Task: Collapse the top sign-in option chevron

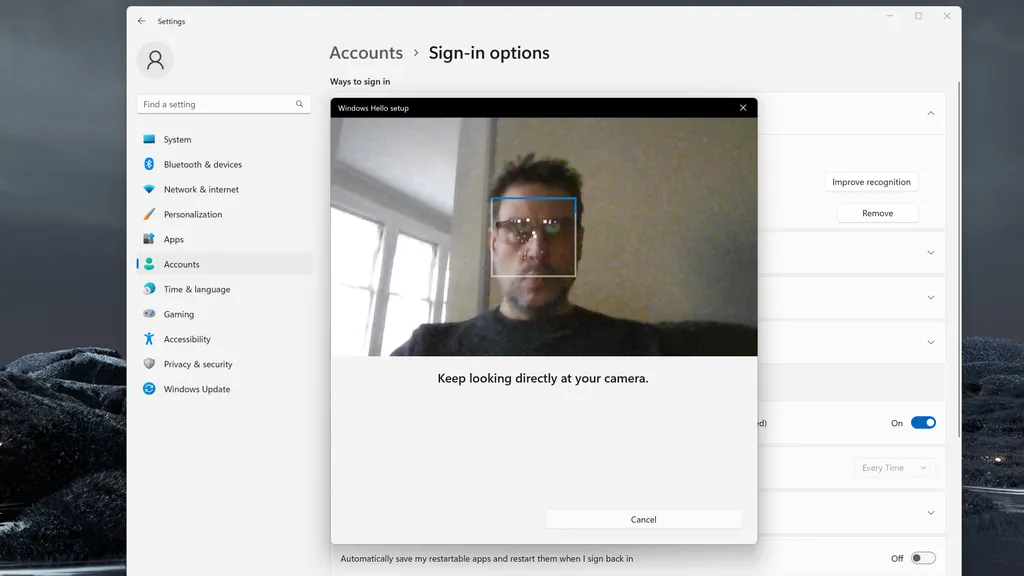Action: pyautogui.click(x=931, y=114)
